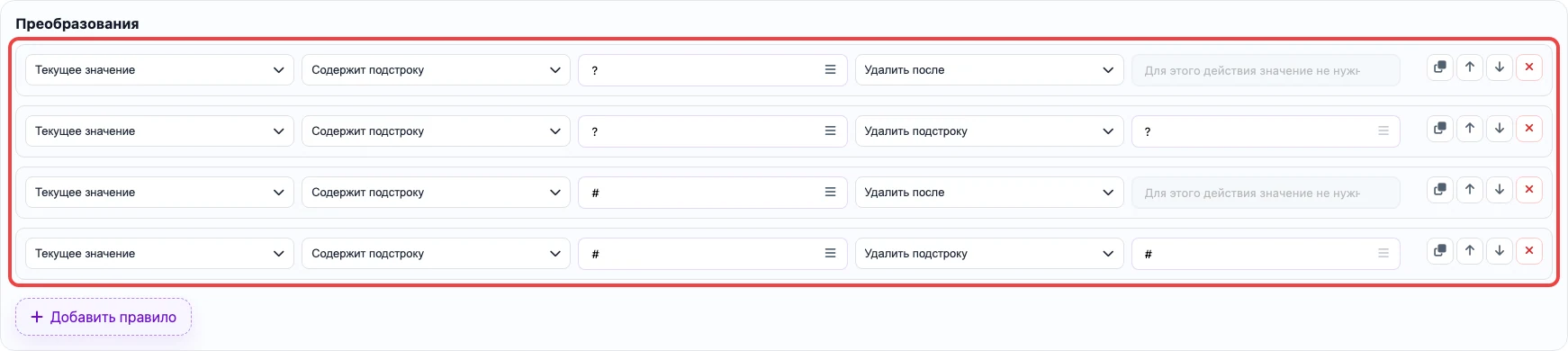Delete the '?' Удалить подстроку rule
Image resolution: width=1568 pixels, height=351 pixels.
pyautogui.click(x=1529, y=129)
